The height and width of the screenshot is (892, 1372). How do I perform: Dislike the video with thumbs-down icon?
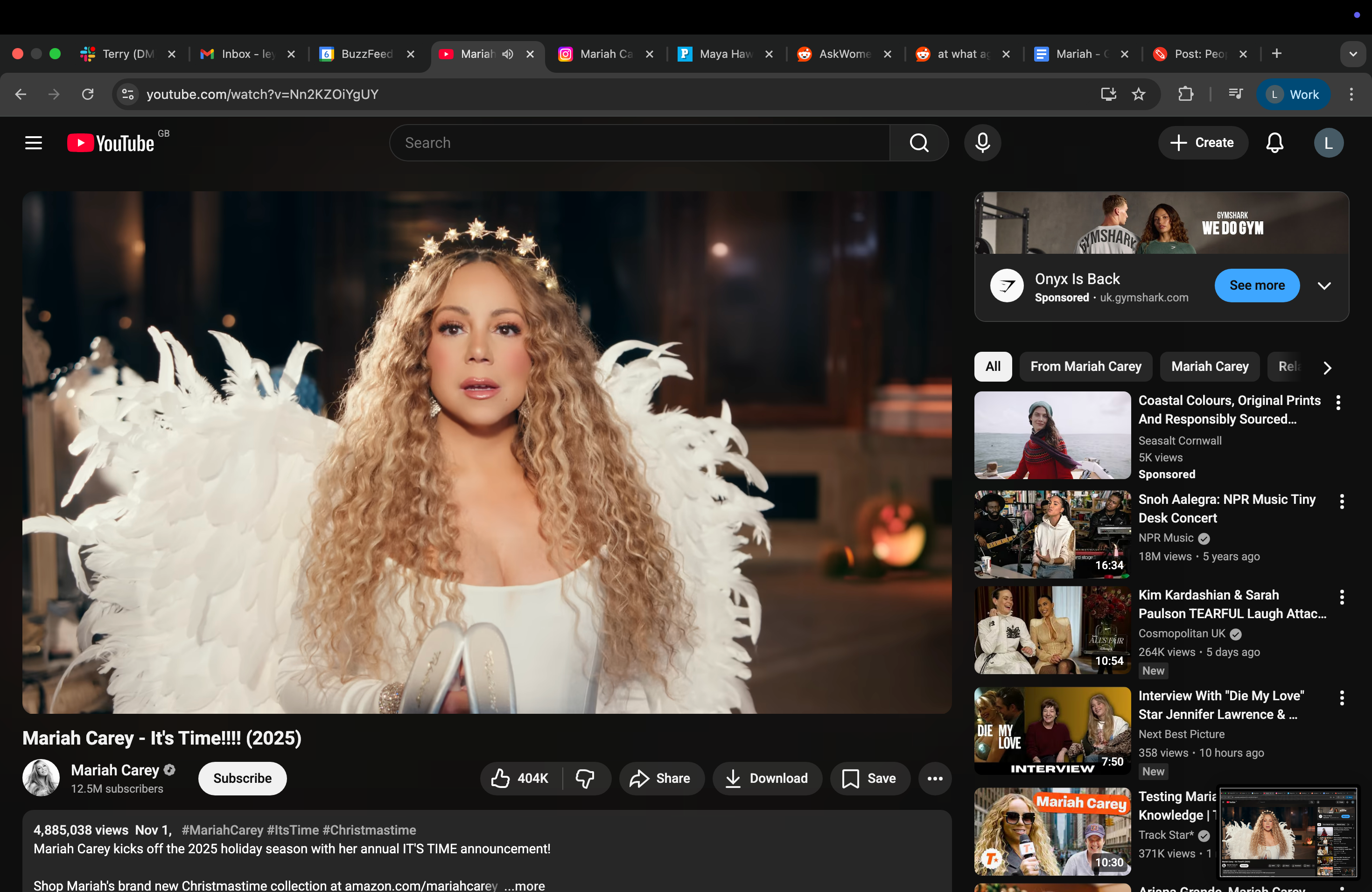pos(586,779)
